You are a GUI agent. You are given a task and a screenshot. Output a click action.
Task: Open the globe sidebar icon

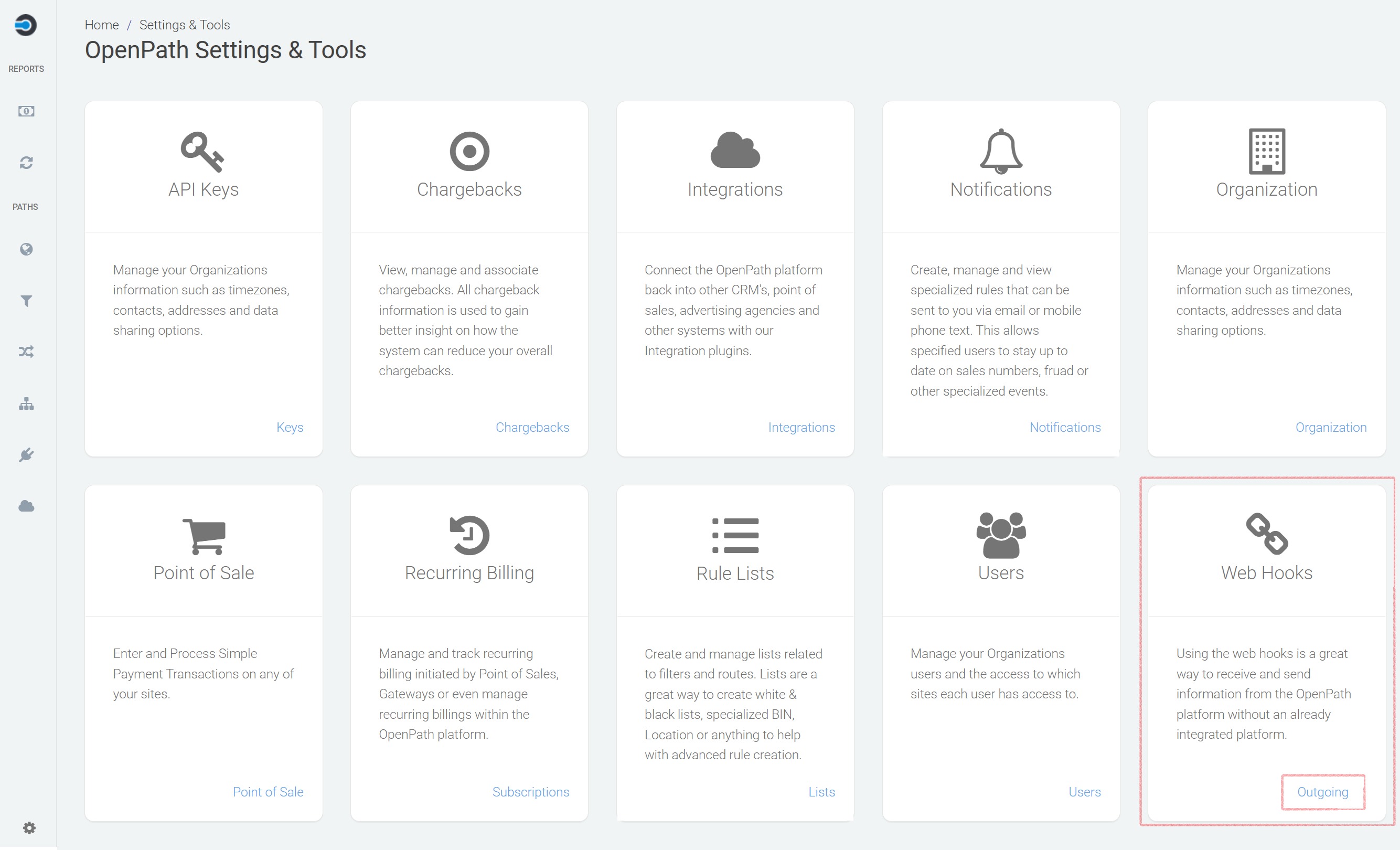tap(26, 249)
